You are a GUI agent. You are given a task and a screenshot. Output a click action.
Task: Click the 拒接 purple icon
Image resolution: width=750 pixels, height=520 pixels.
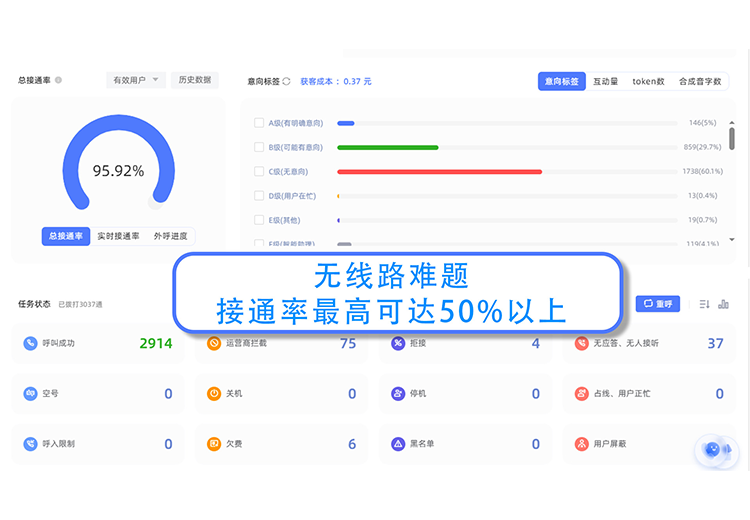(398, 343)
